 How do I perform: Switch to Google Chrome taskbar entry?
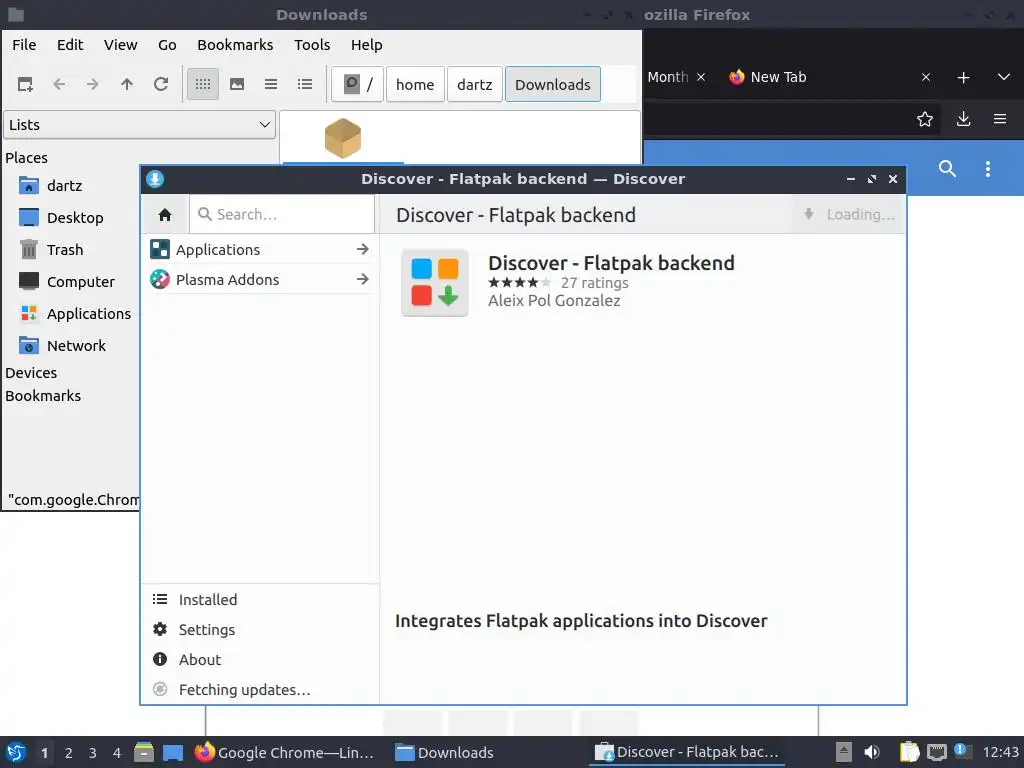coord(285,752)
